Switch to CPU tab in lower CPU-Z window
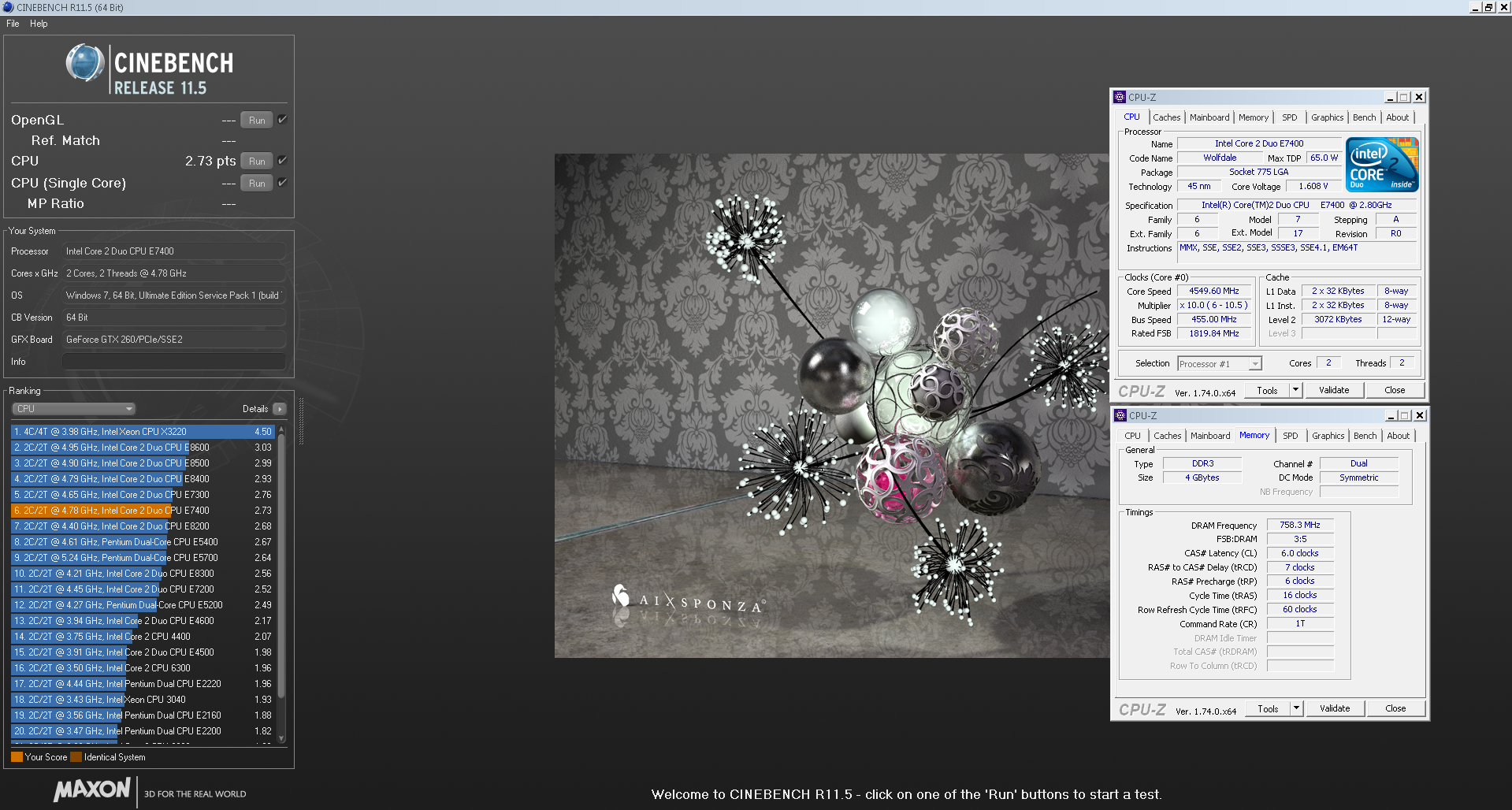 tap(1132, 436)
